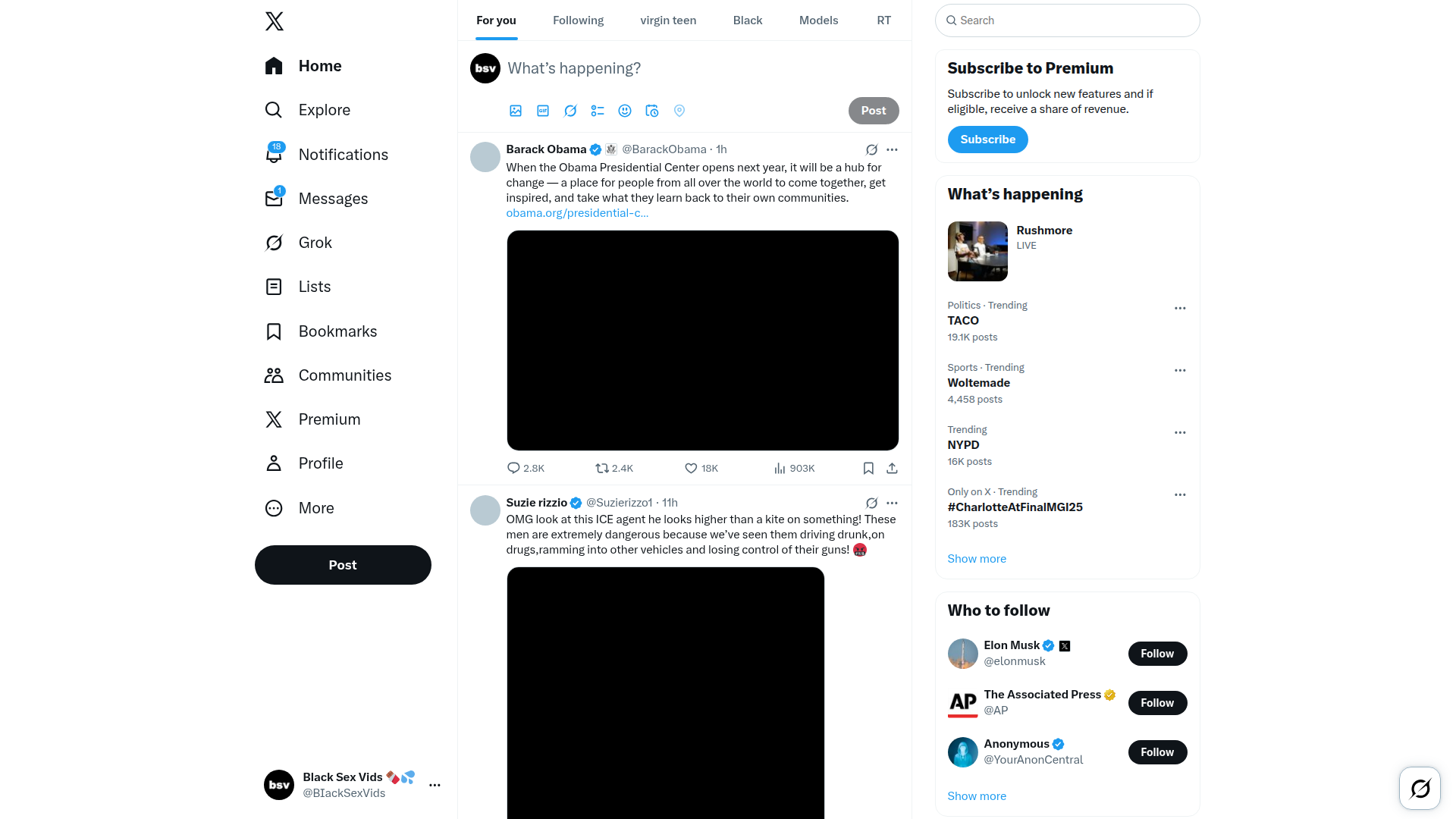Open the obama.org presidential center link

[x=577, y=213]
